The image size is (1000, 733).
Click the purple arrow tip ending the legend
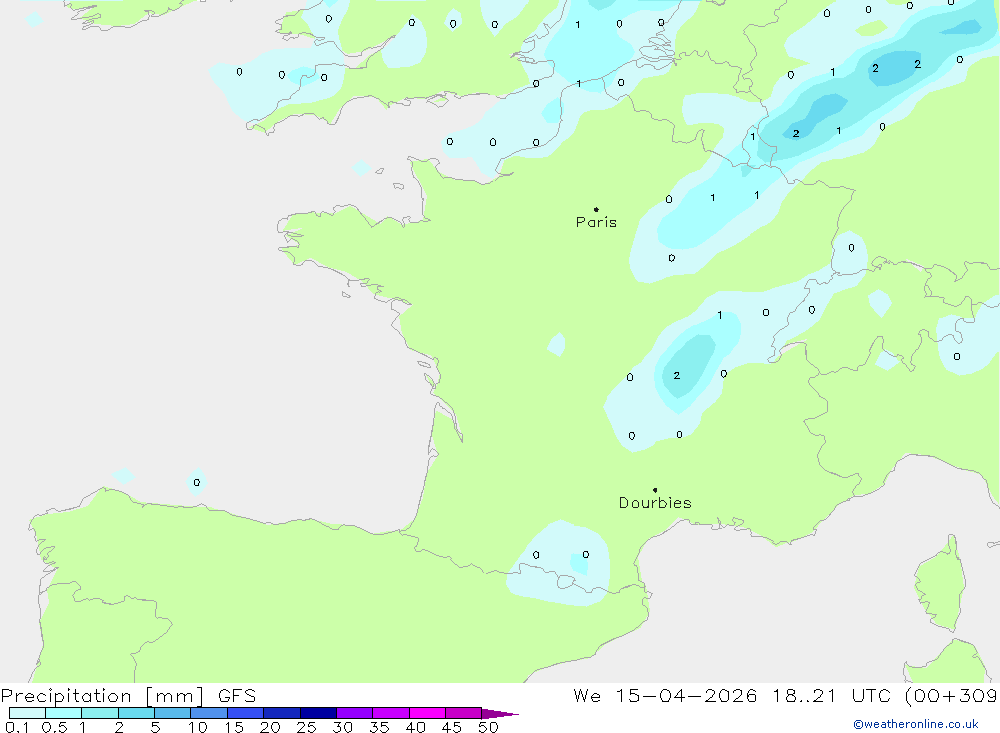tap(500, 714)
